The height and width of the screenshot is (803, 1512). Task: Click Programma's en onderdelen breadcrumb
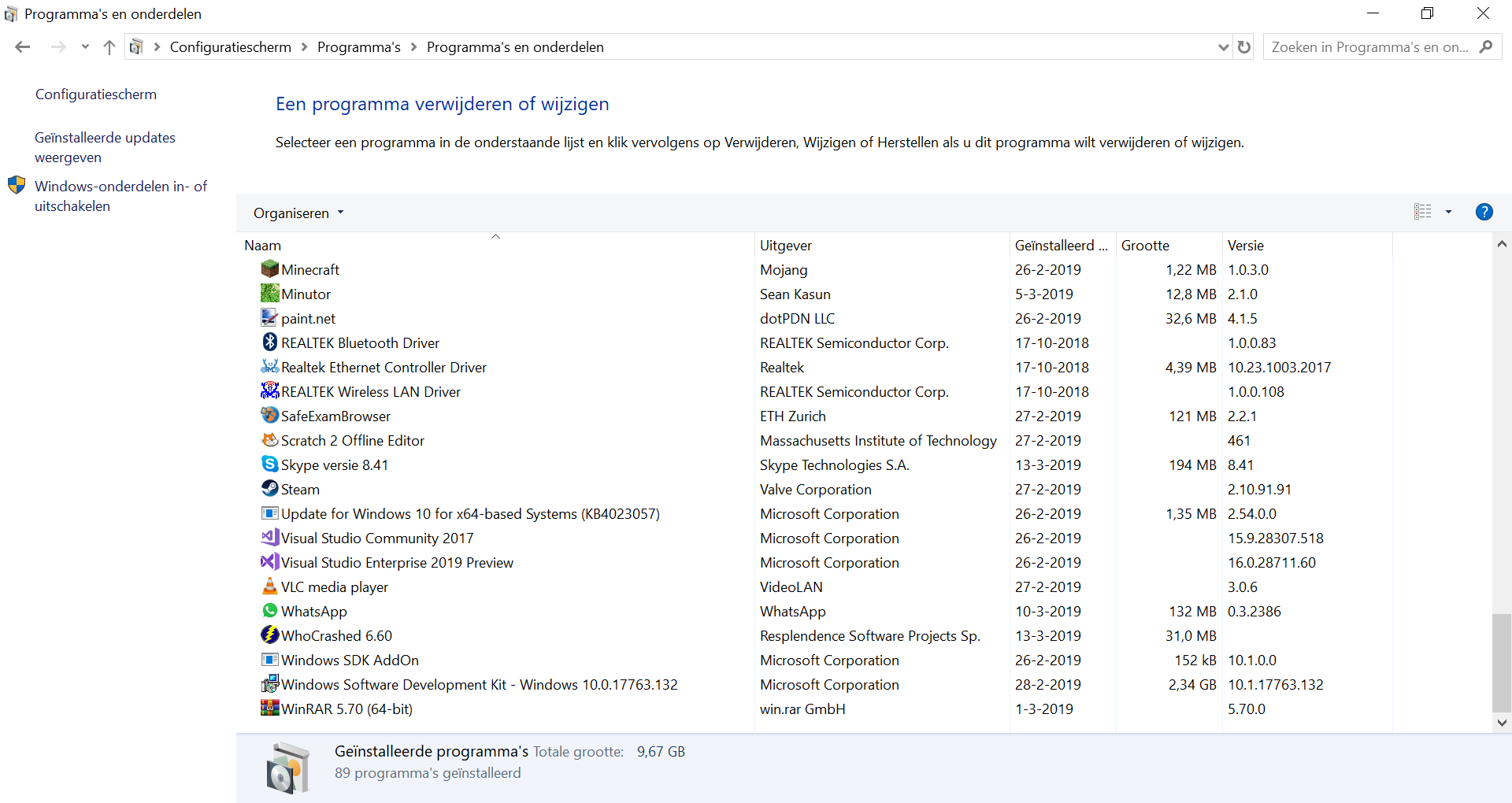click(x=515, y=47)
